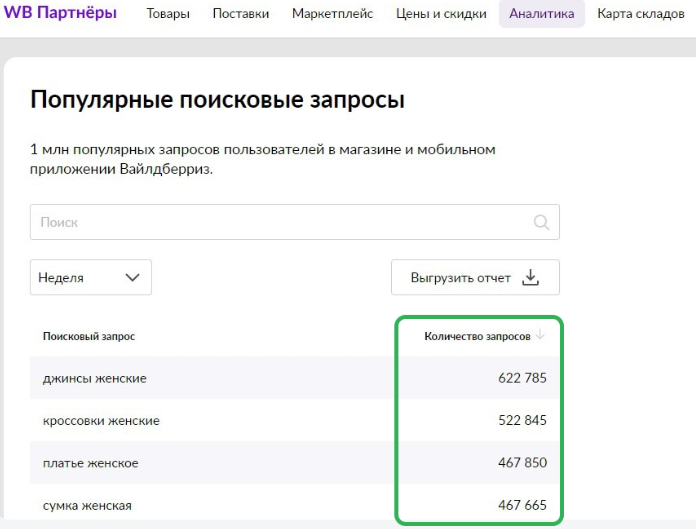The image size is (696, 529).
Task: Go to the Маркетплейс section
Action: (x=332, y=14)
